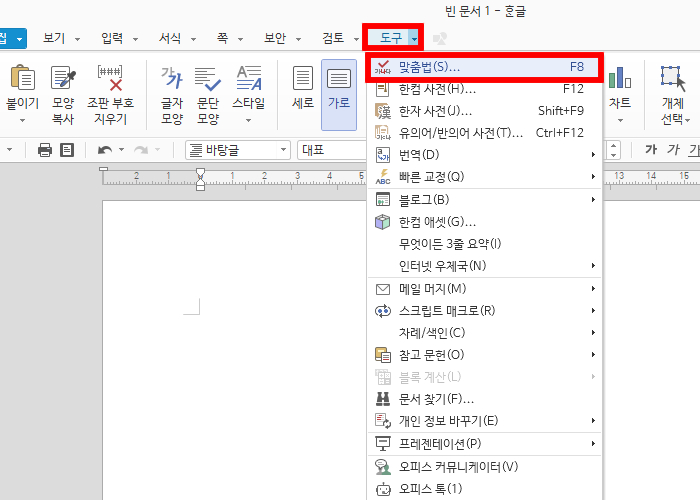Open the 입력 menu
The image size is (700, 500).
(112, 38)
